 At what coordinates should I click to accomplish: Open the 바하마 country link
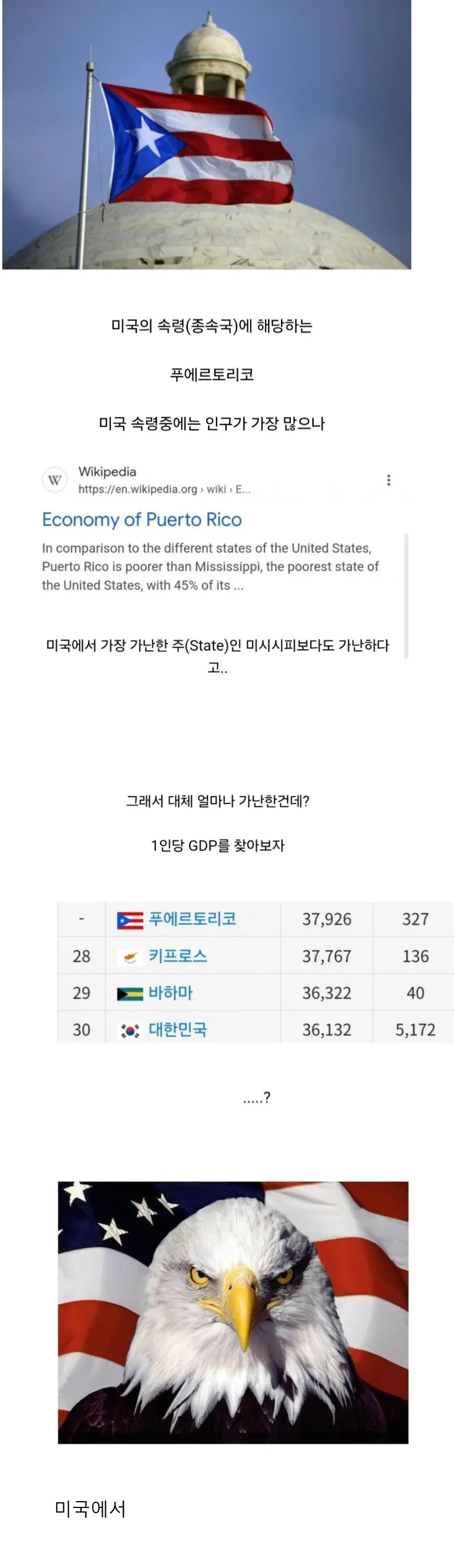coord(170,993)
